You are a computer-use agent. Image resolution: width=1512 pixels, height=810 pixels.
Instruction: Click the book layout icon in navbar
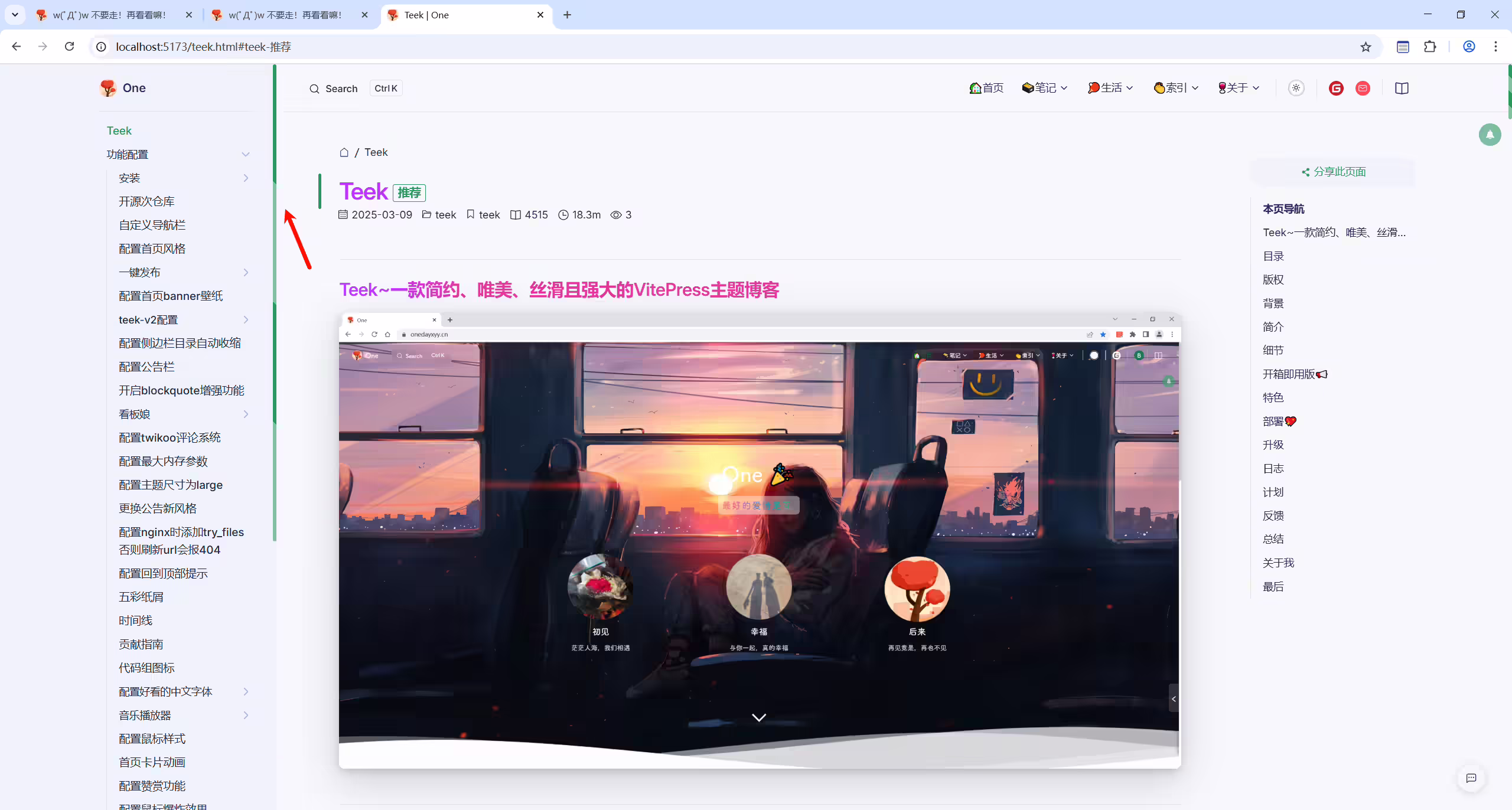coord(1402,88)
